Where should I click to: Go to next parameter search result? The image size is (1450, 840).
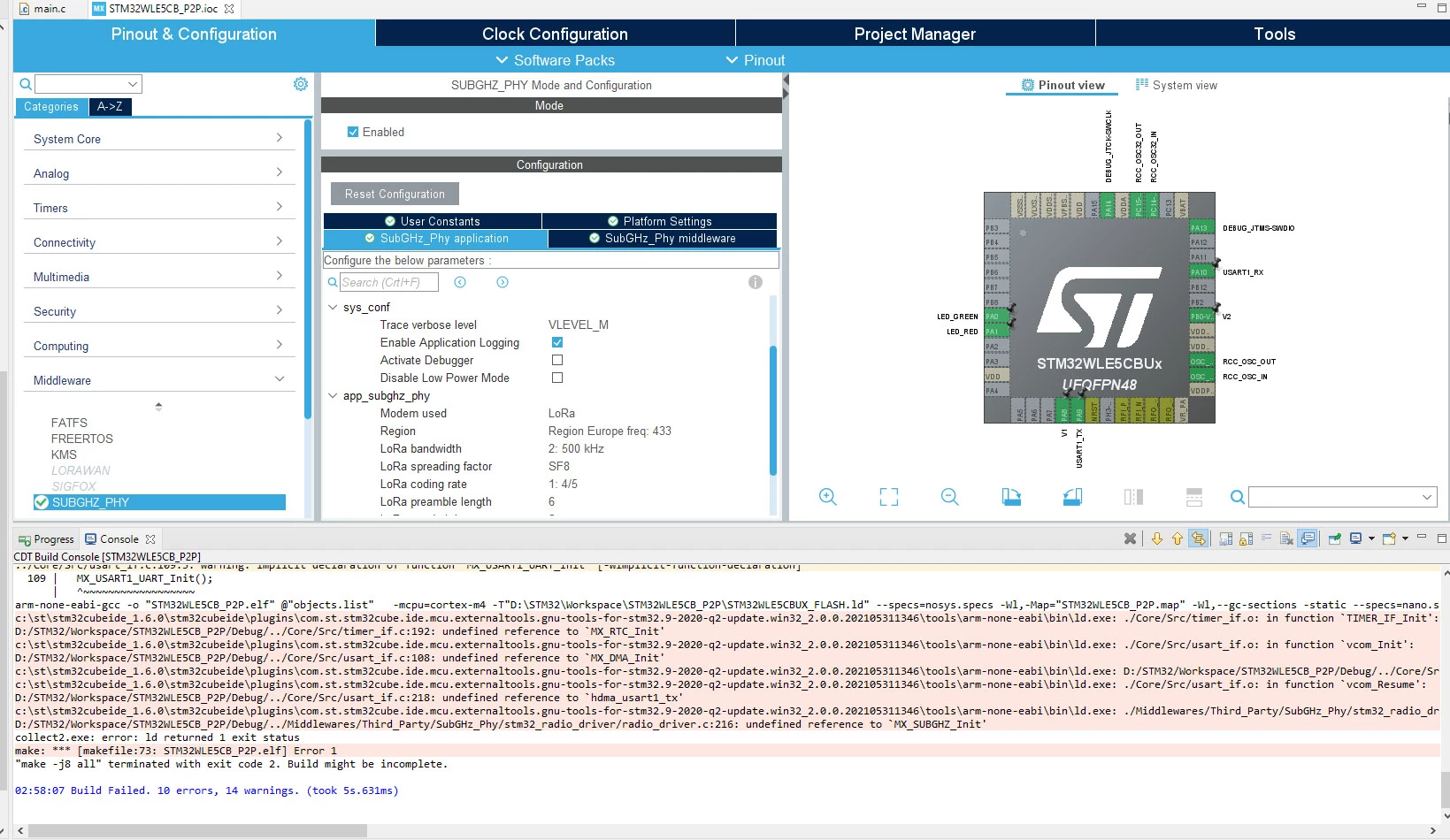pos(503,282)
